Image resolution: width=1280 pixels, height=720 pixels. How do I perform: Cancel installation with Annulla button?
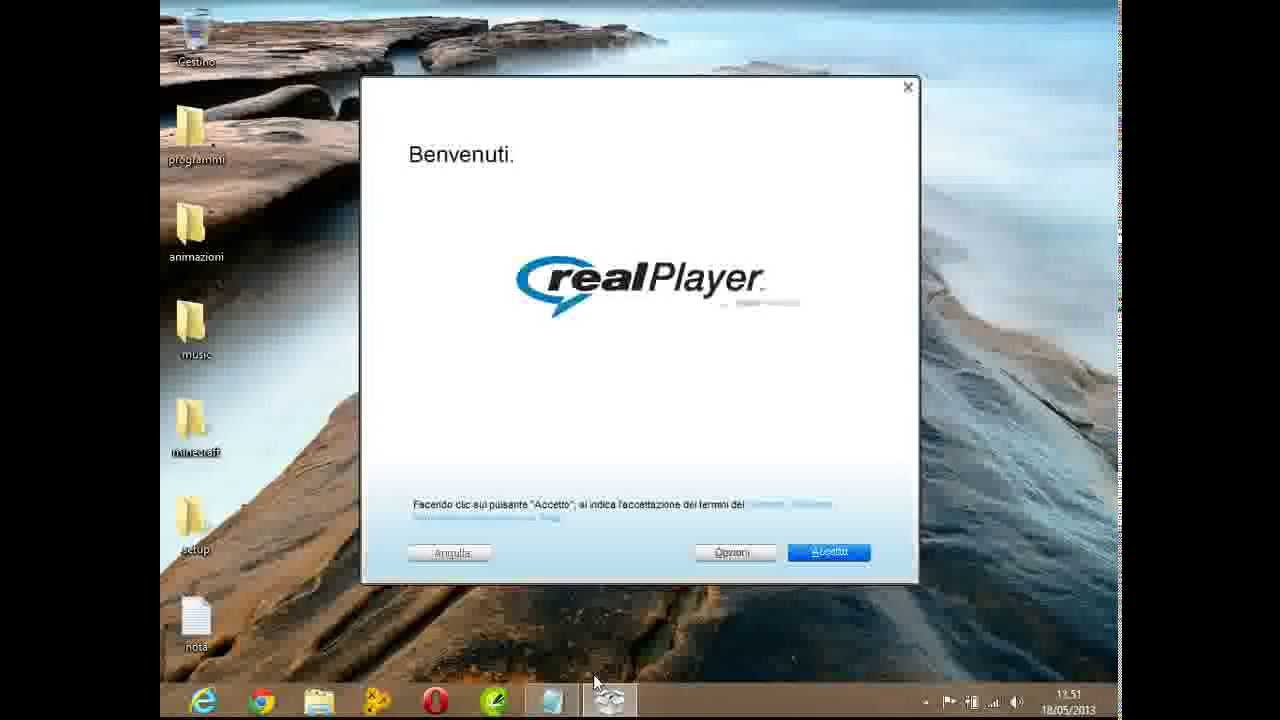point(449,552)
